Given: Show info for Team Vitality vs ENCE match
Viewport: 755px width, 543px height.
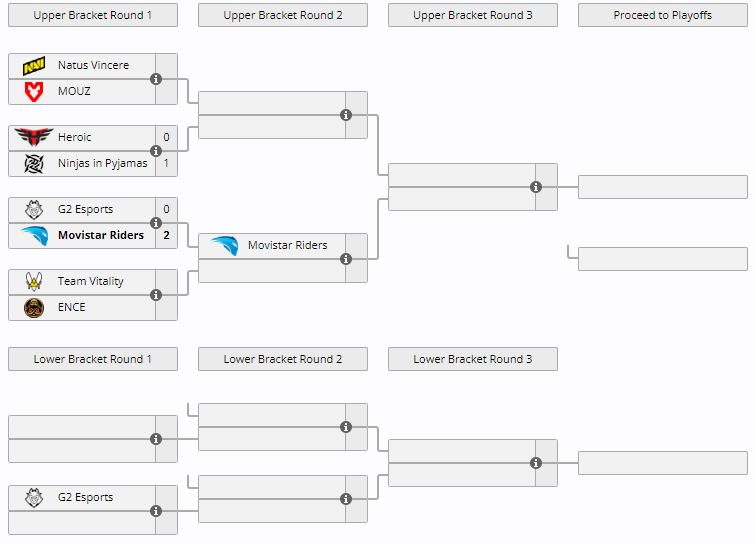Looking at the screenshot, I should pos(156,295).
